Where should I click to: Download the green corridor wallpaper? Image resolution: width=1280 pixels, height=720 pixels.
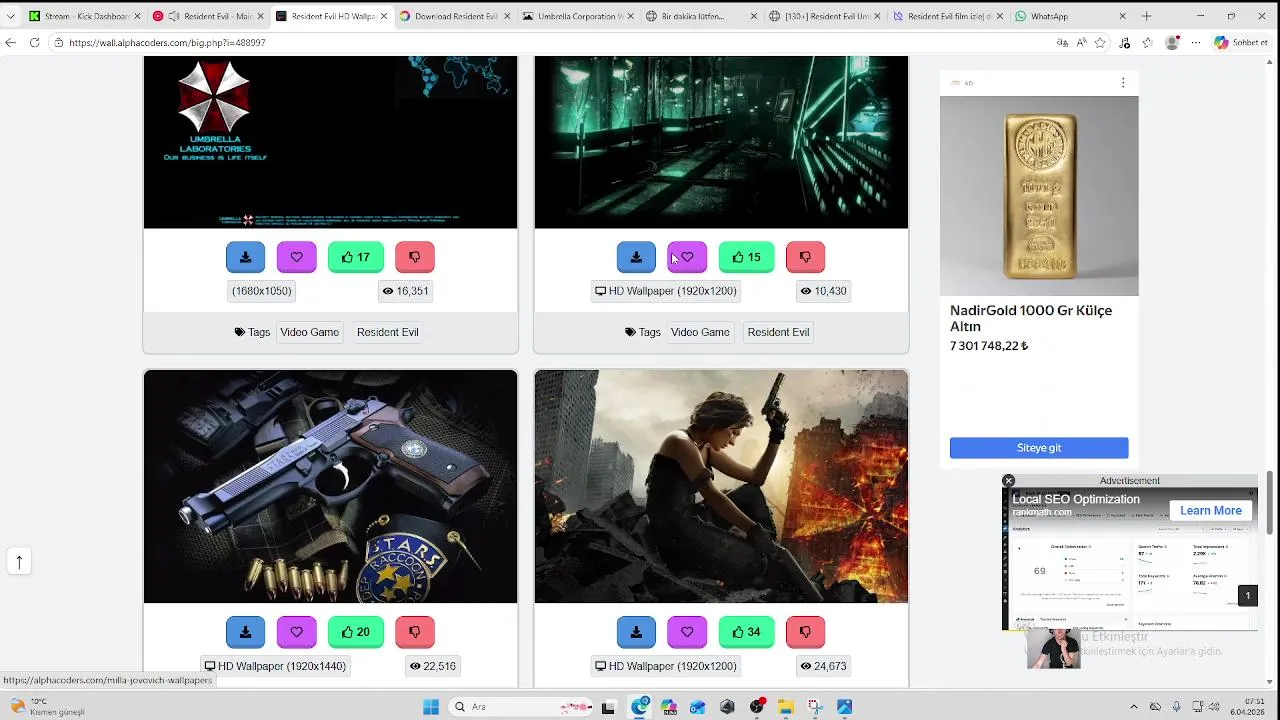636,257
